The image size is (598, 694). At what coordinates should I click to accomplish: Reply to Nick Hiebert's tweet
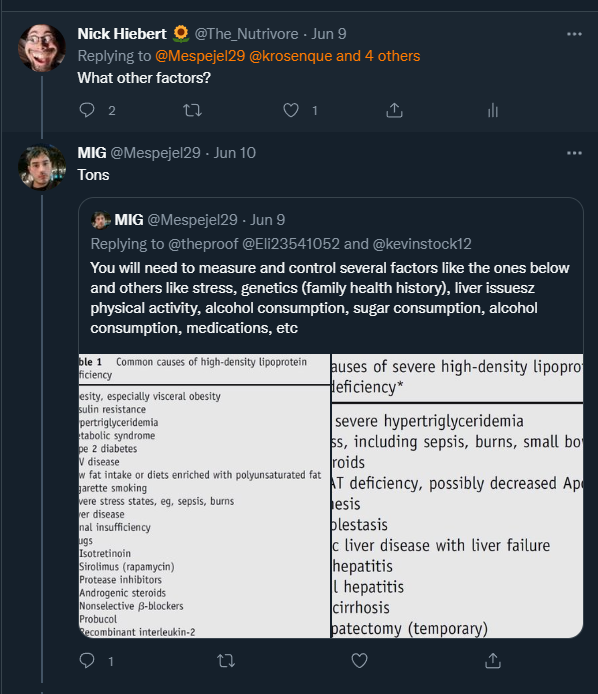click(87, 110)
